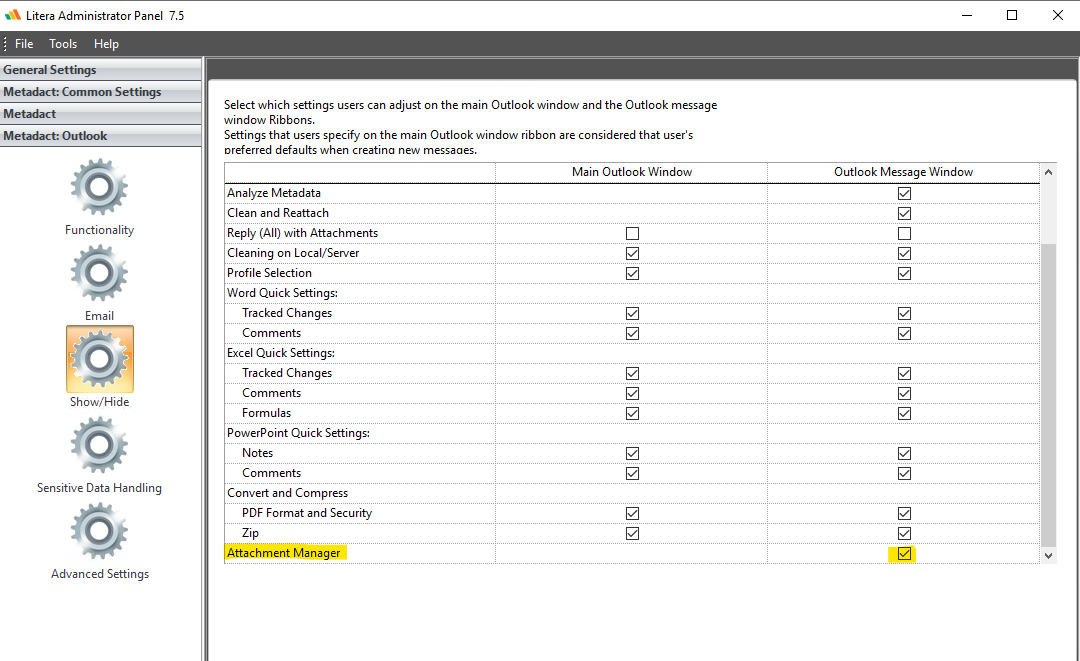Image resolution: width=1080 pixels, height=661 pixels.
Task: Open the Tools menu
Action: point(63,43)
